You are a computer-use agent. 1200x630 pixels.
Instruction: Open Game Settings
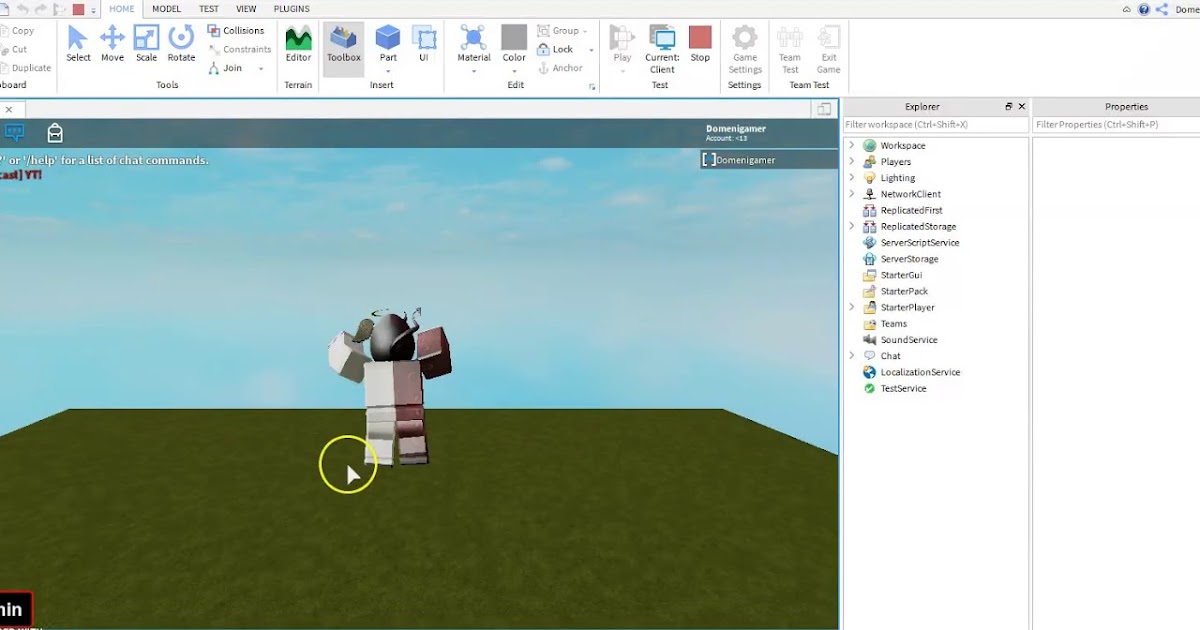click(745, 49)
